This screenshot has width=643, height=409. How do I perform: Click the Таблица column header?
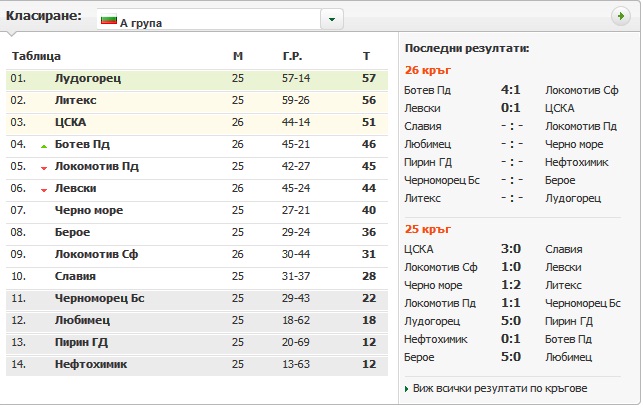(x=36, y=56)
